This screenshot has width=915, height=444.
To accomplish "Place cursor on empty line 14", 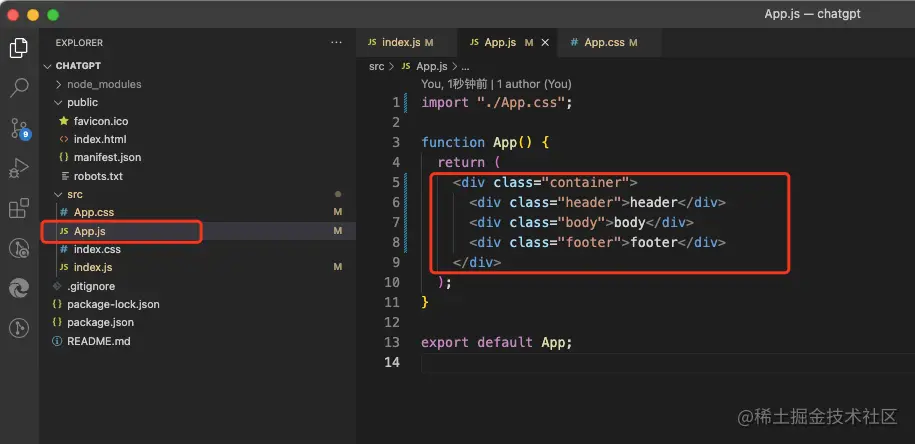I will [668, 362].
